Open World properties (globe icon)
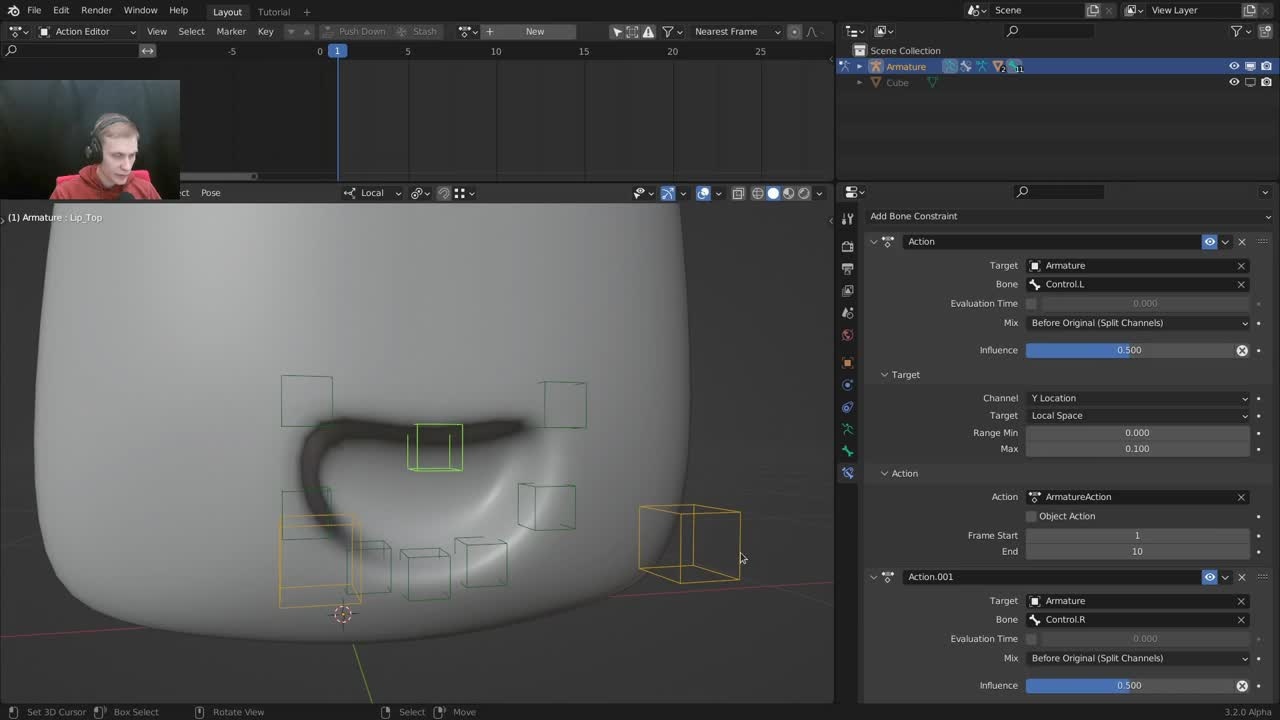The height and width of the screenshot is (720, 1280). pos(847,335)
